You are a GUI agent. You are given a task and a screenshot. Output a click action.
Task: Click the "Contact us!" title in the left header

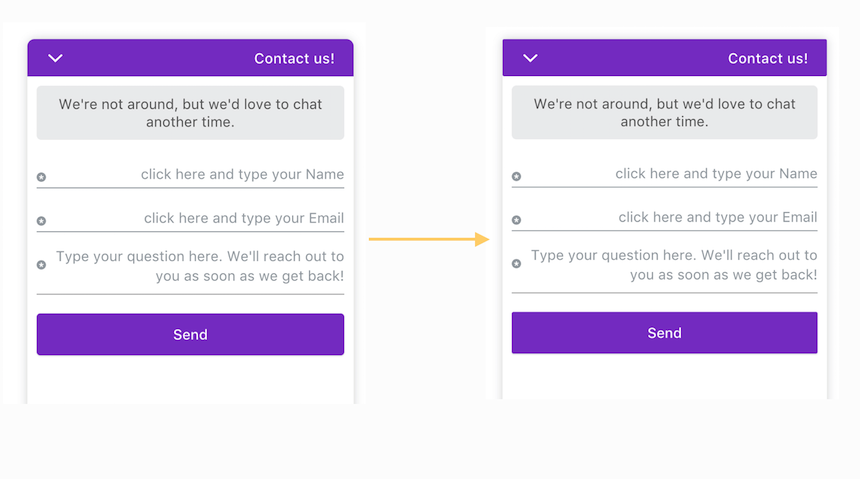tap(294, 59)
